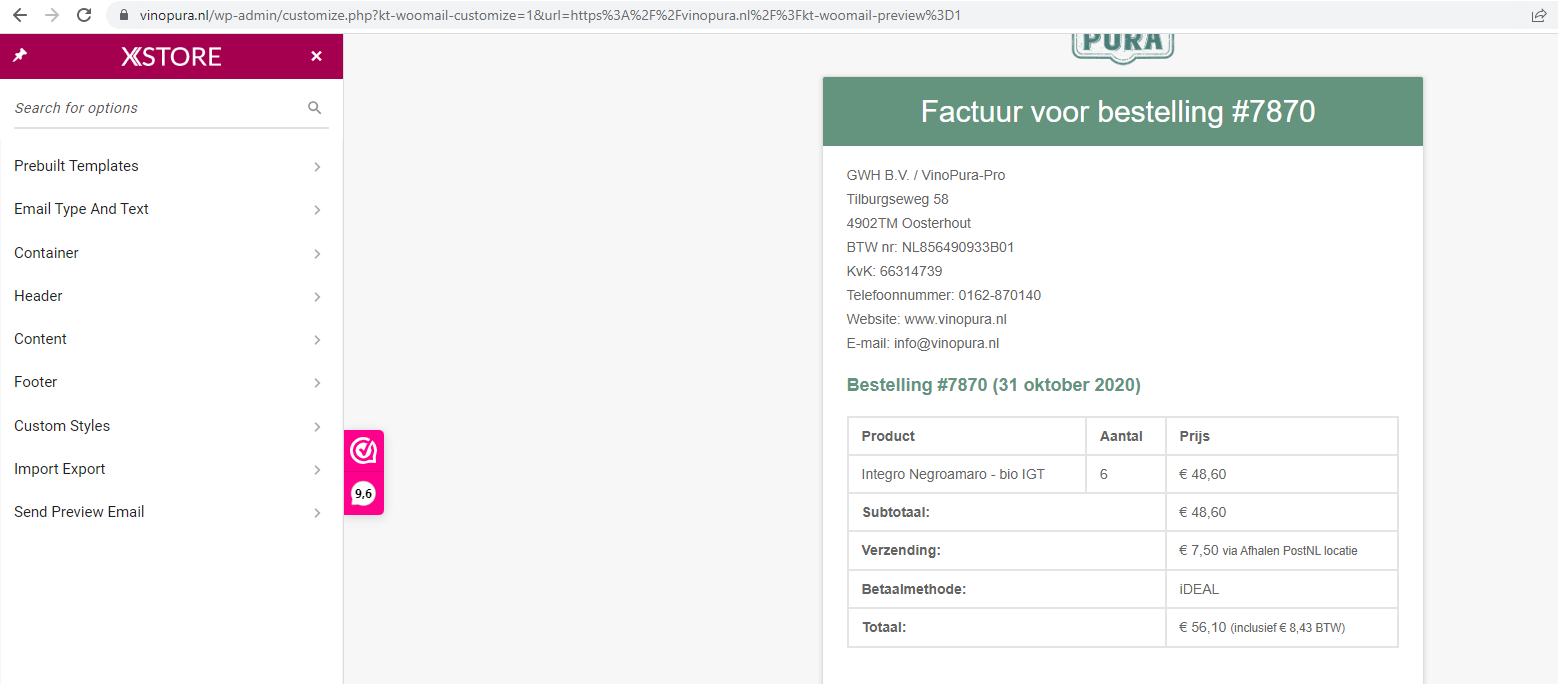
Task: Expand Import Export chevron
Action: [317, 470]
